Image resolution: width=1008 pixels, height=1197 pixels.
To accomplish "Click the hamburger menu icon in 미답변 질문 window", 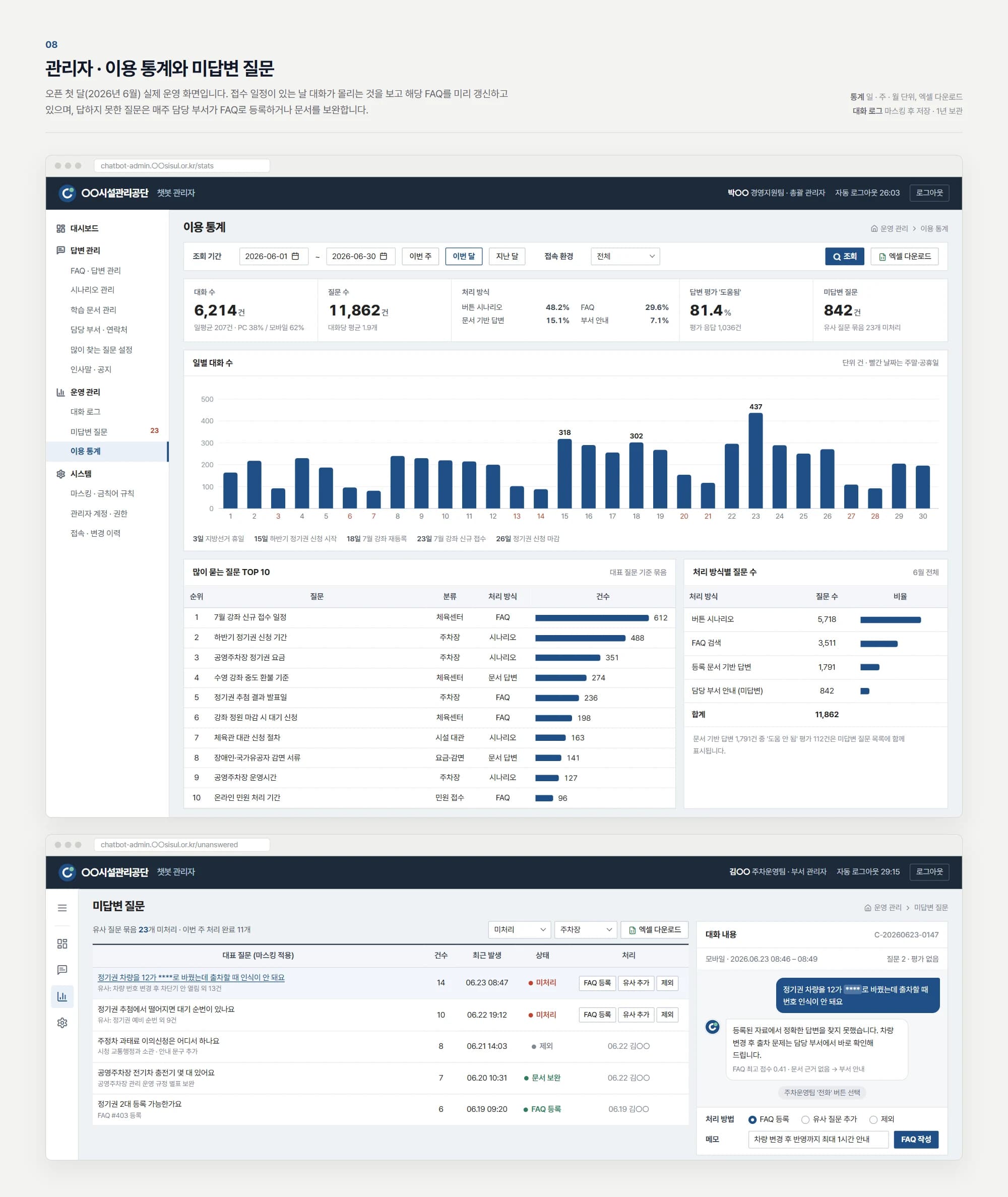I will coord(62,908).
